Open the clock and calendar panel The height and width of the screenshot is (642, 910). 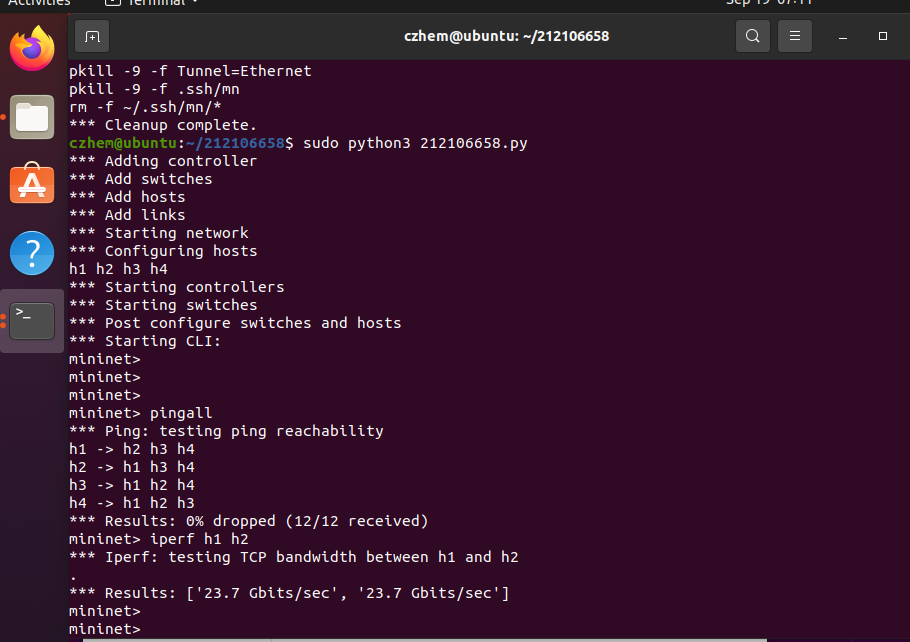[770, 2]
